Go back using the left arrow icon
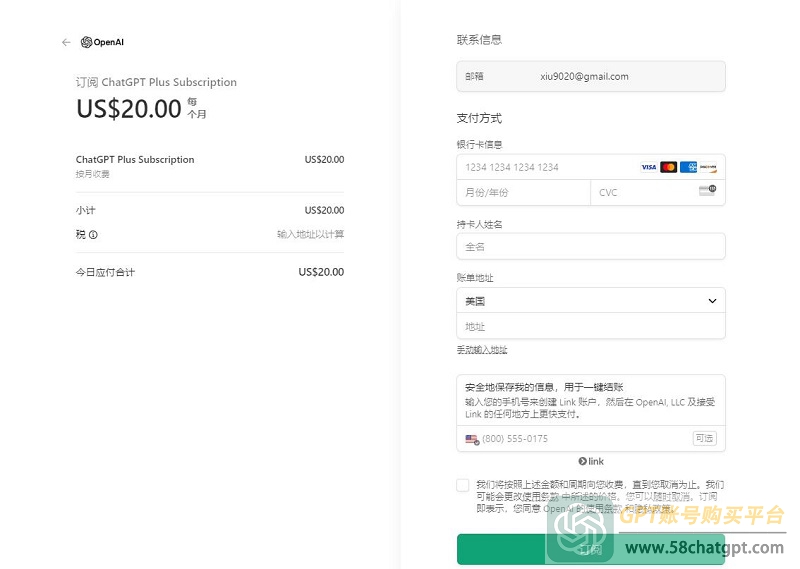 tap(66, 42)
